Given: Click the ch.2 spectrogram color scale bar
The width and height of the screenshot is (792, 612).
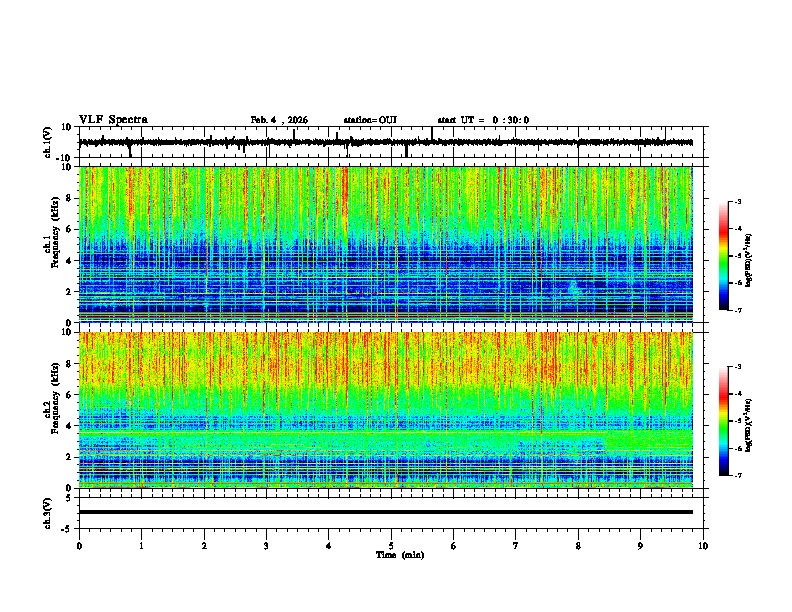Looking at the screenshot, I should 723,421.
